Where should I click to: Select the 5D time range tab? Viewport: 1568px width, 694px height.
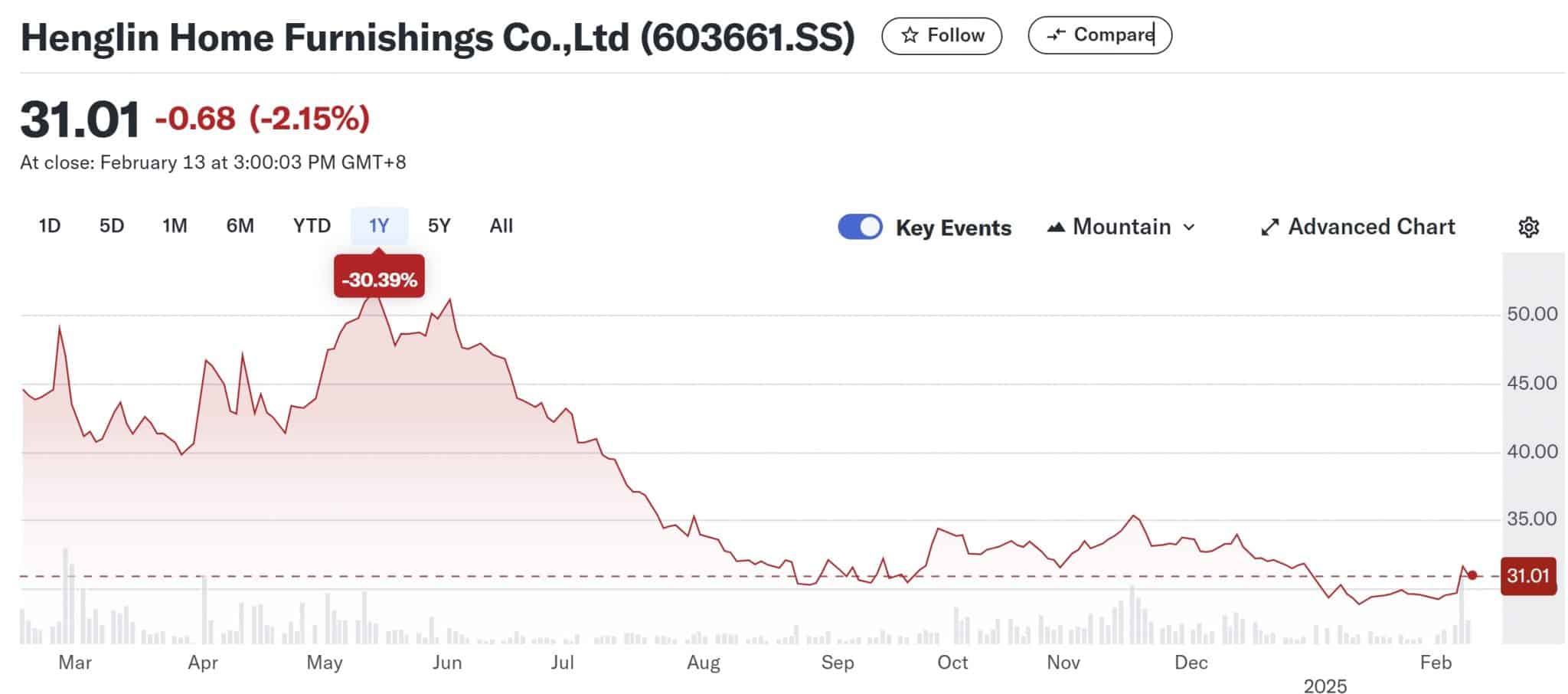(x=112, y=226)
